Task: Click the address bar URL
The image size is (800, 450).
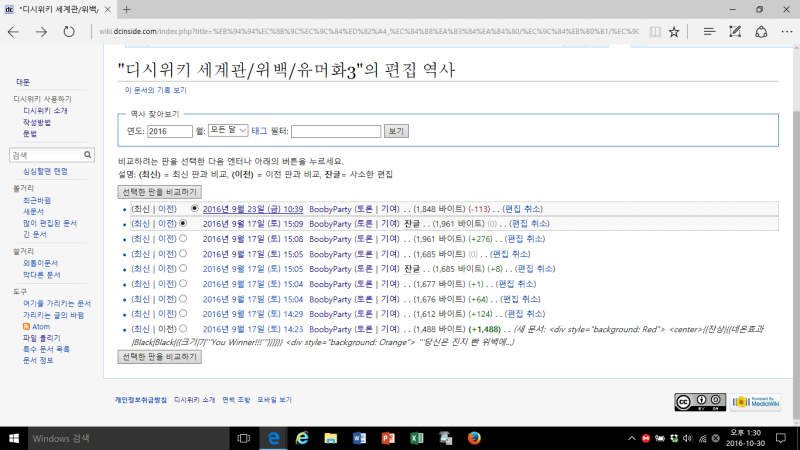Action: [x=368, y=32]
